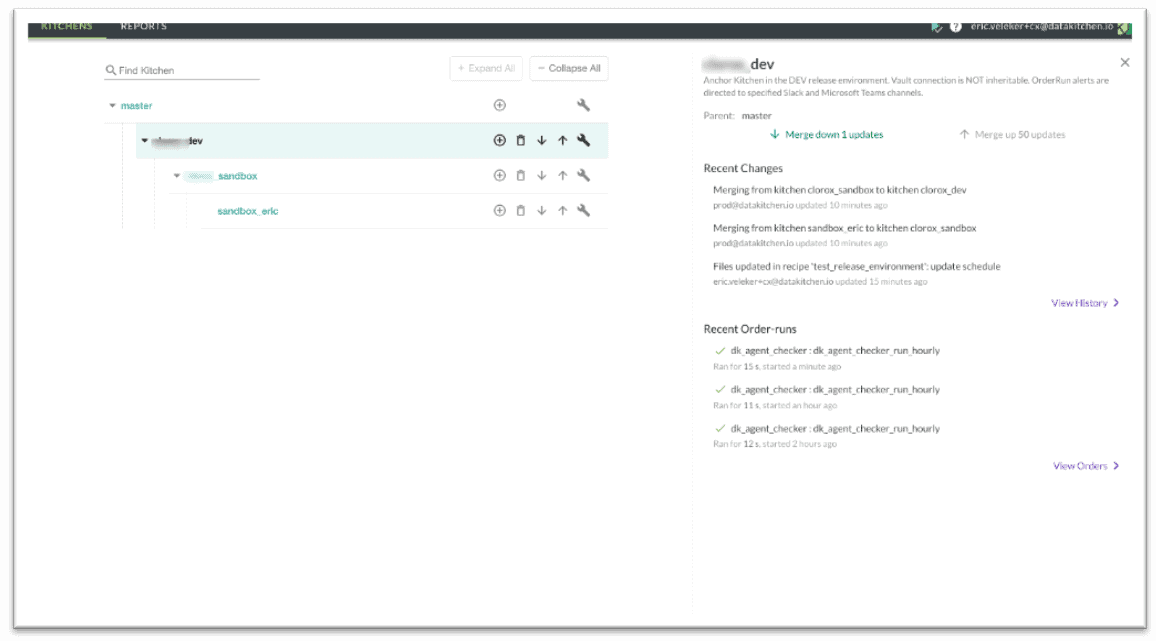Click the help question mark icon
The width and height of the screenshot is (1156, 641).
(x=956, y=27)
